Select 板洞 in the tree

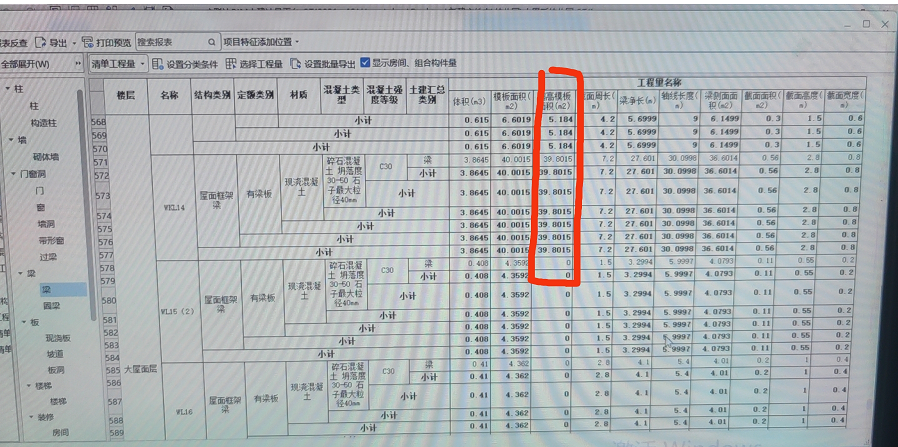(x=56, y=370)
